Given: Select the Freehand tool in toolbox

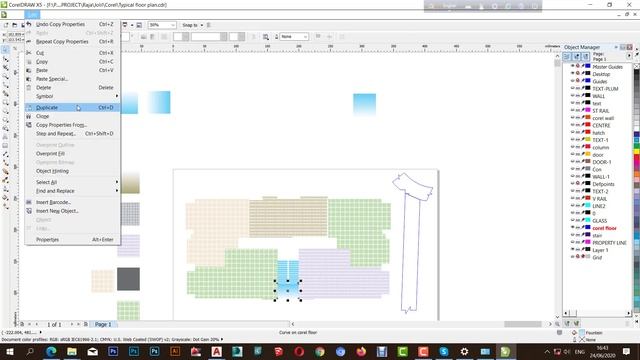Looking at the screenshot, I should coord(5,85).
